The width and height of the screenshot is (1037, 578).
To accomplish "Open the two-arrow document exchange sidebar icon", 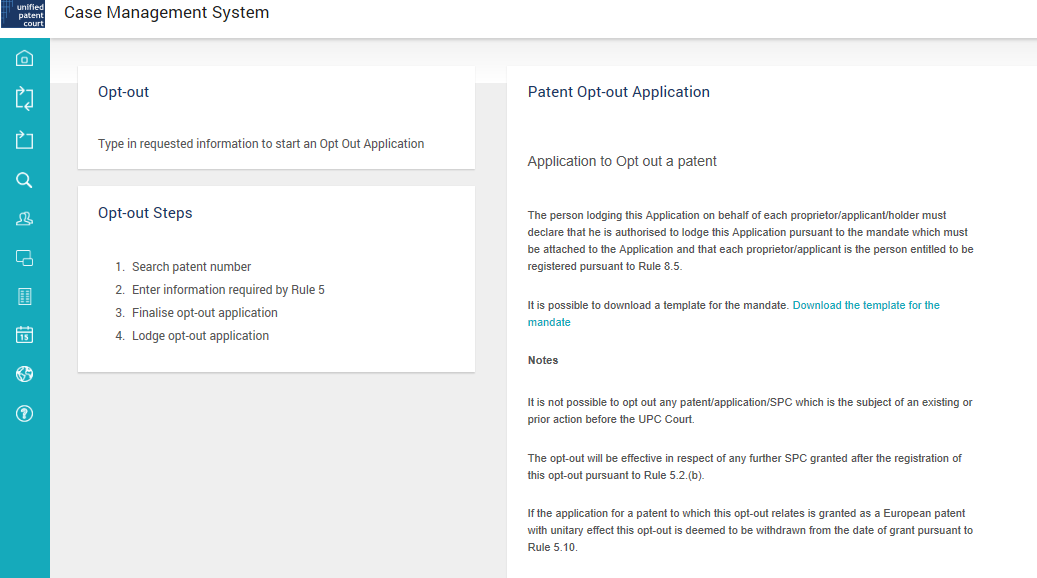I will 25,98.
